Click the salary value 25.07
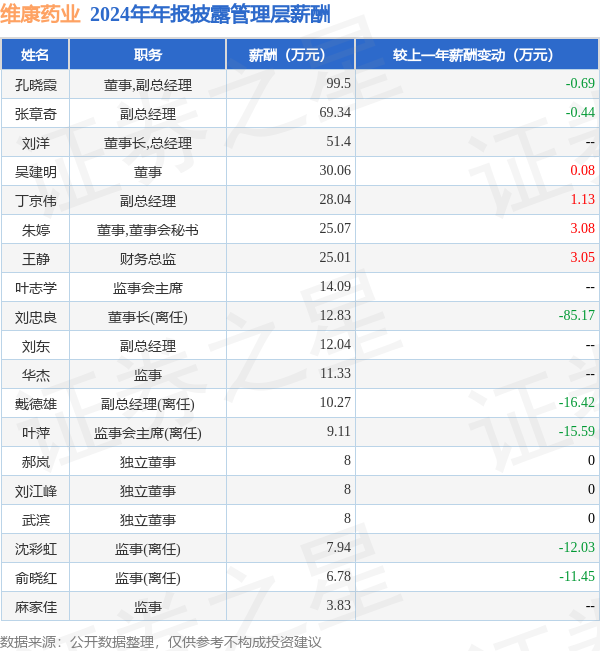This screenshot has height=651, width=600. click(335, 228)
